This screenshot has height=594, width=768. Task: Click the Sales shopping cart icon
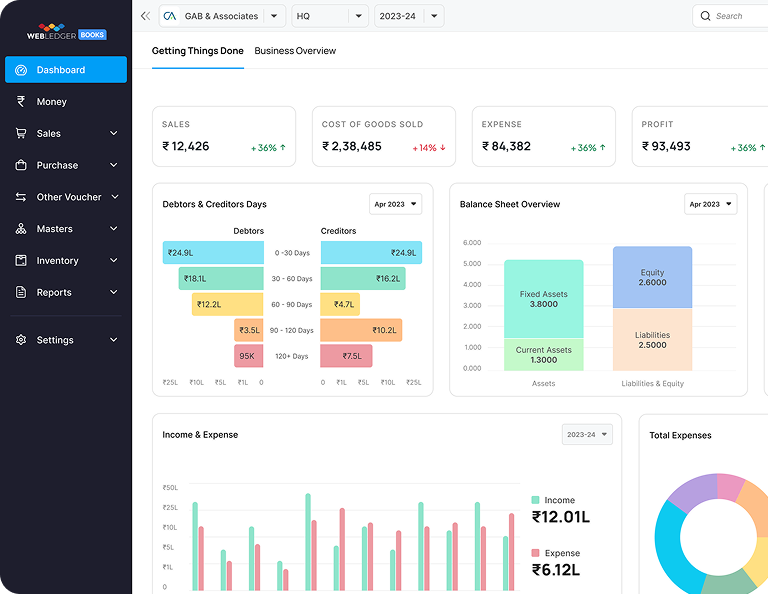tap(21, 133)
